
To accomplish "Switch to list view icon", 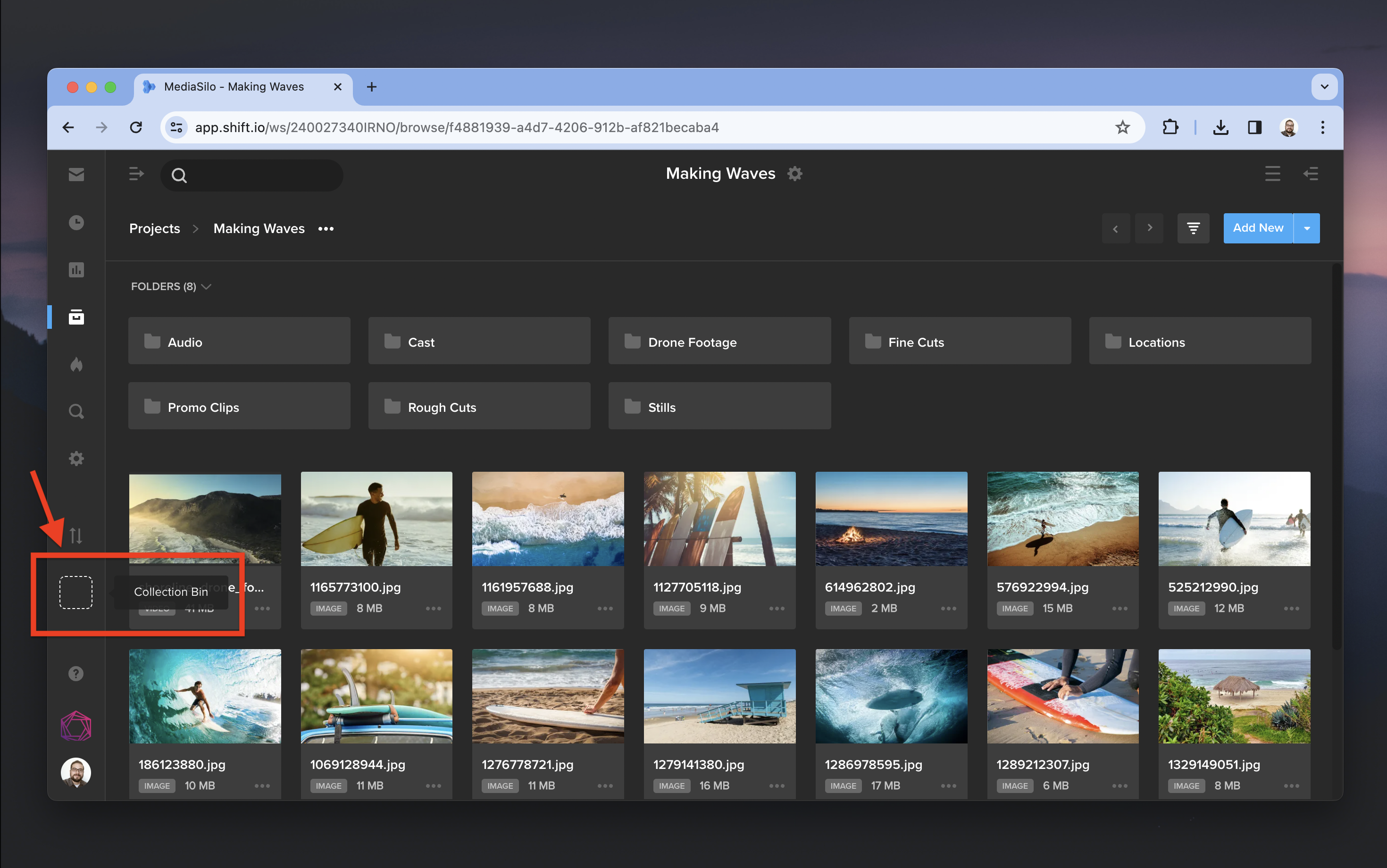I will [x=1272, y=174].
